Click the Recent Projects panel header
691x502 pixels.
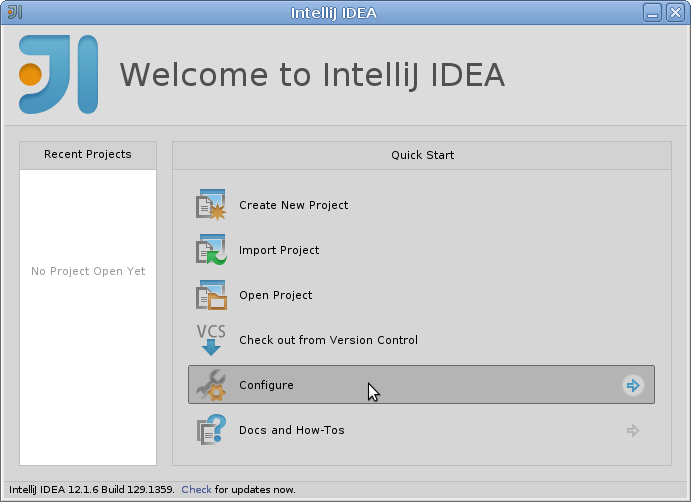click(x=88, y=155)
